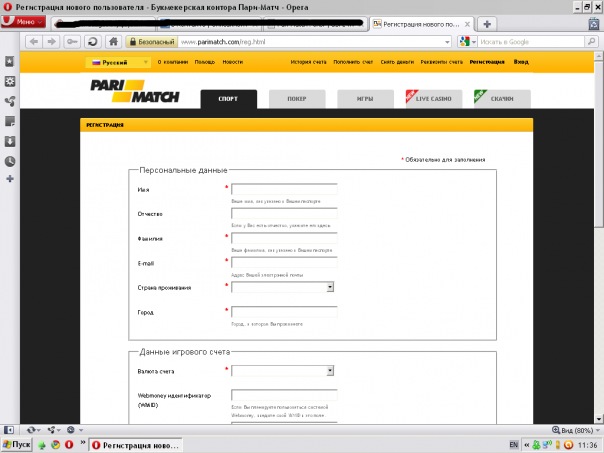Open the Вид (80%) zoom control

(x=576, y=430)
